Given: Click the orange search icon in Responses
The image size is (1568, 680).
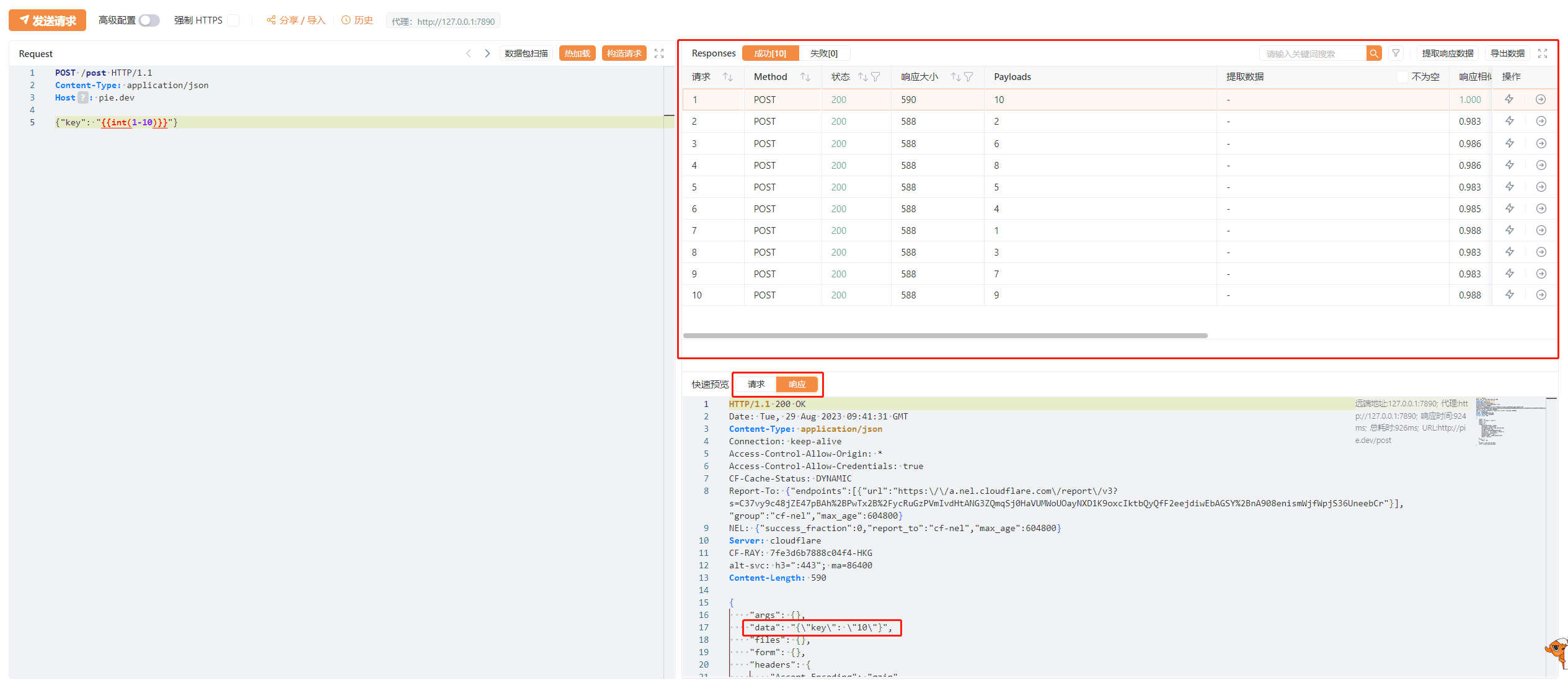Looking at the screenshot, I should click(x=1373, y=53).
